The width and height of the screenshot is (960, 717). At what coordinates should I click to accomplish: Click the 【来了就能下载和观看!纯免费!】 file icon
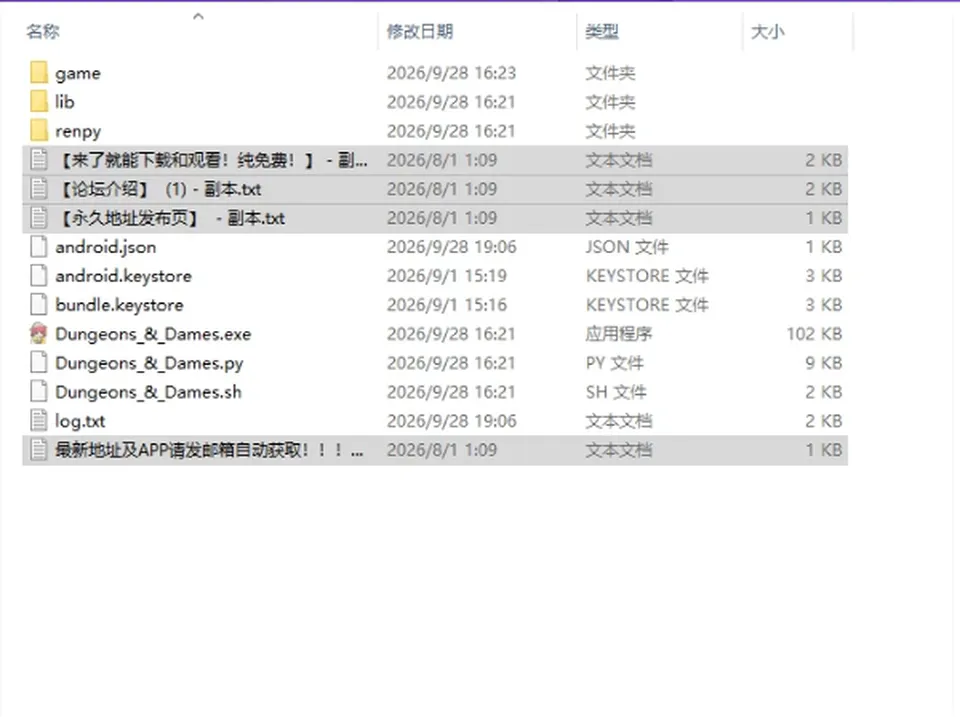click(39, 160)
